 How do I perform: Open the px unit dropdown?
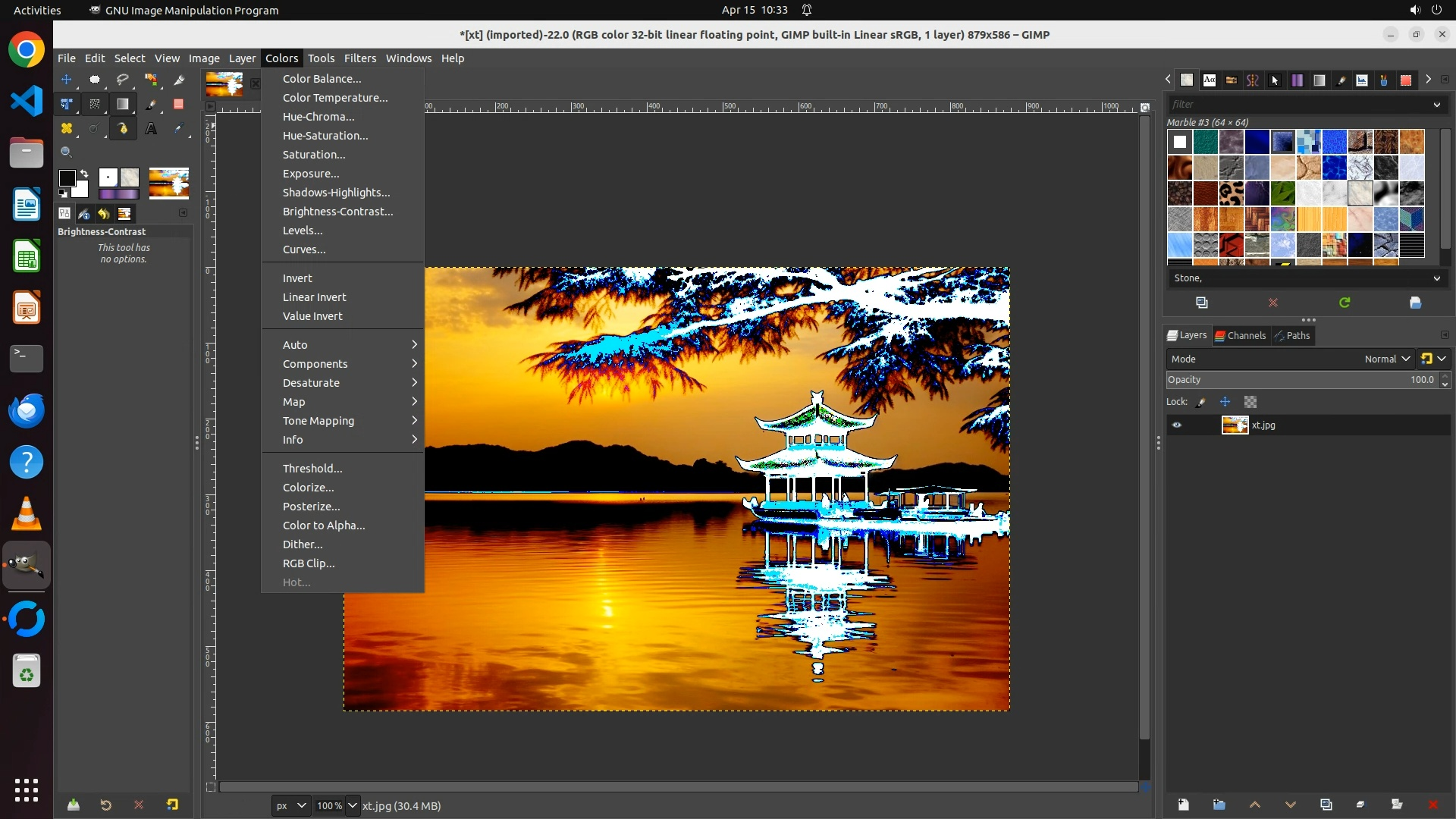pos(290,806)
